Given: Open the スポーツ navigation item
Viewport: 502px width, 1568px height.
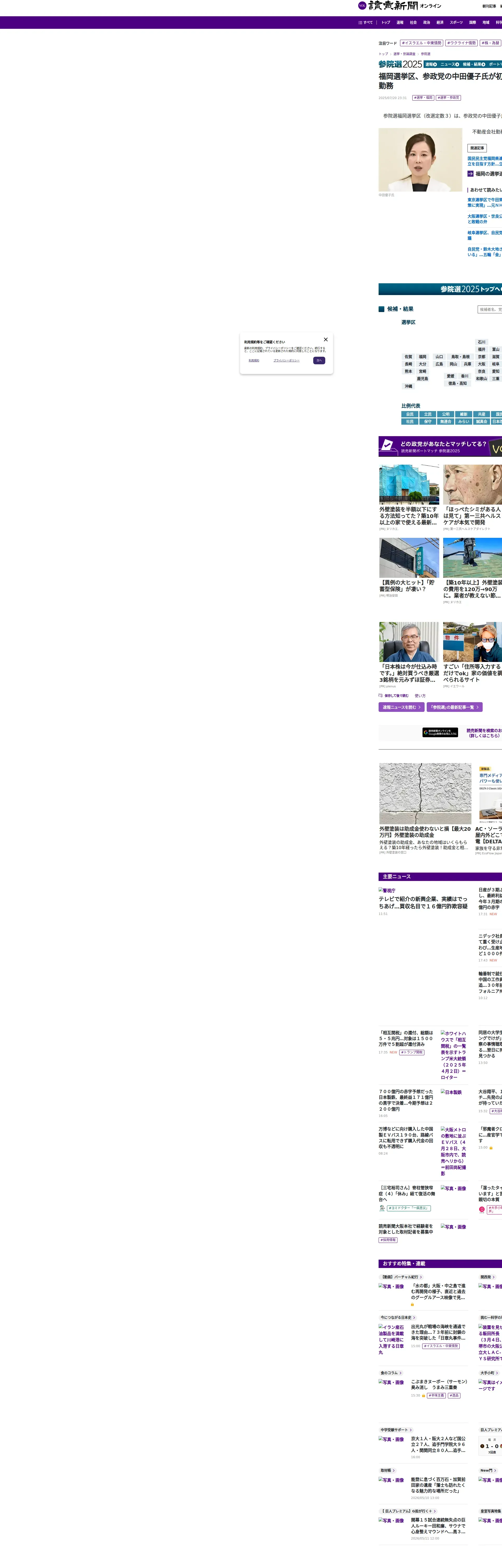Looking at the screenshot, I should (456, 22).
